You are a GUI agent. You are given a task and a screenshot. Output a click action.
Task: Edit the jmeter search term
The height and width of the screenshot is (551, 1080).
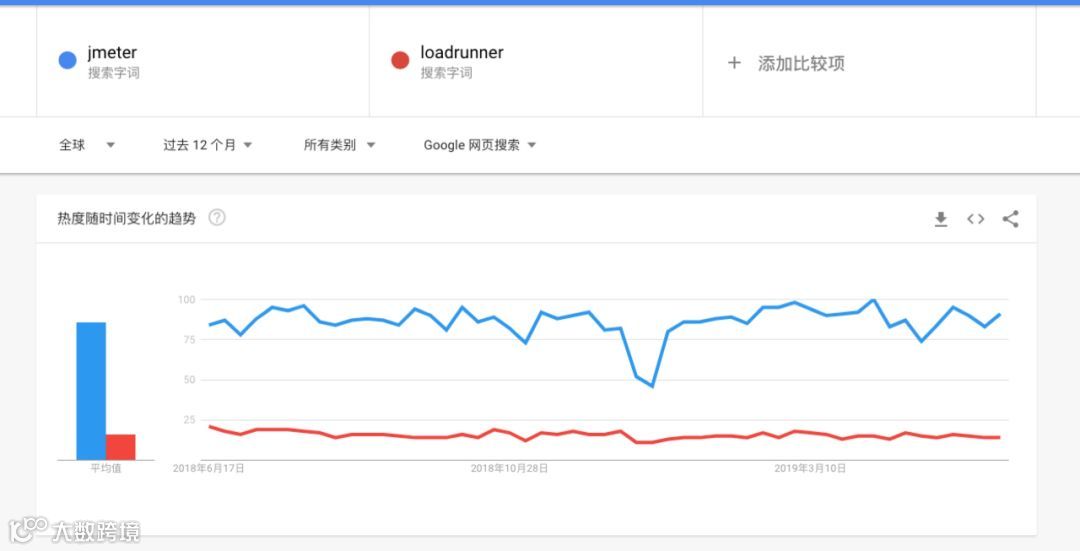[112, 53]
